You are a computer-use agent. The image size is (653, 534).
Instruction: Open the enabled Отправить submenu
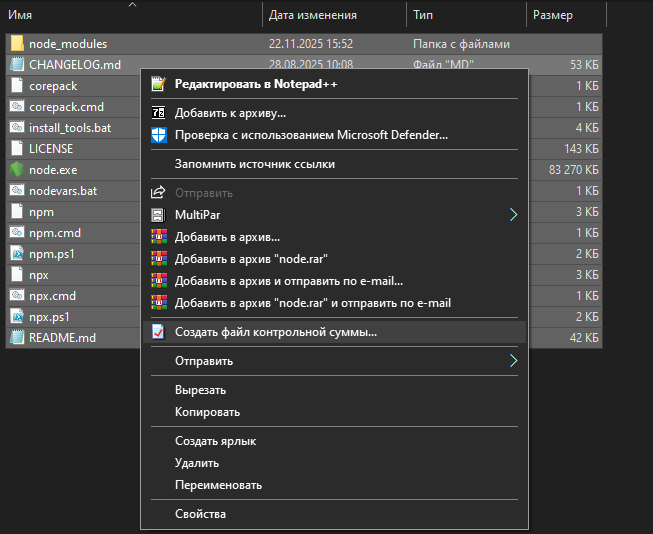coord(334,361)
